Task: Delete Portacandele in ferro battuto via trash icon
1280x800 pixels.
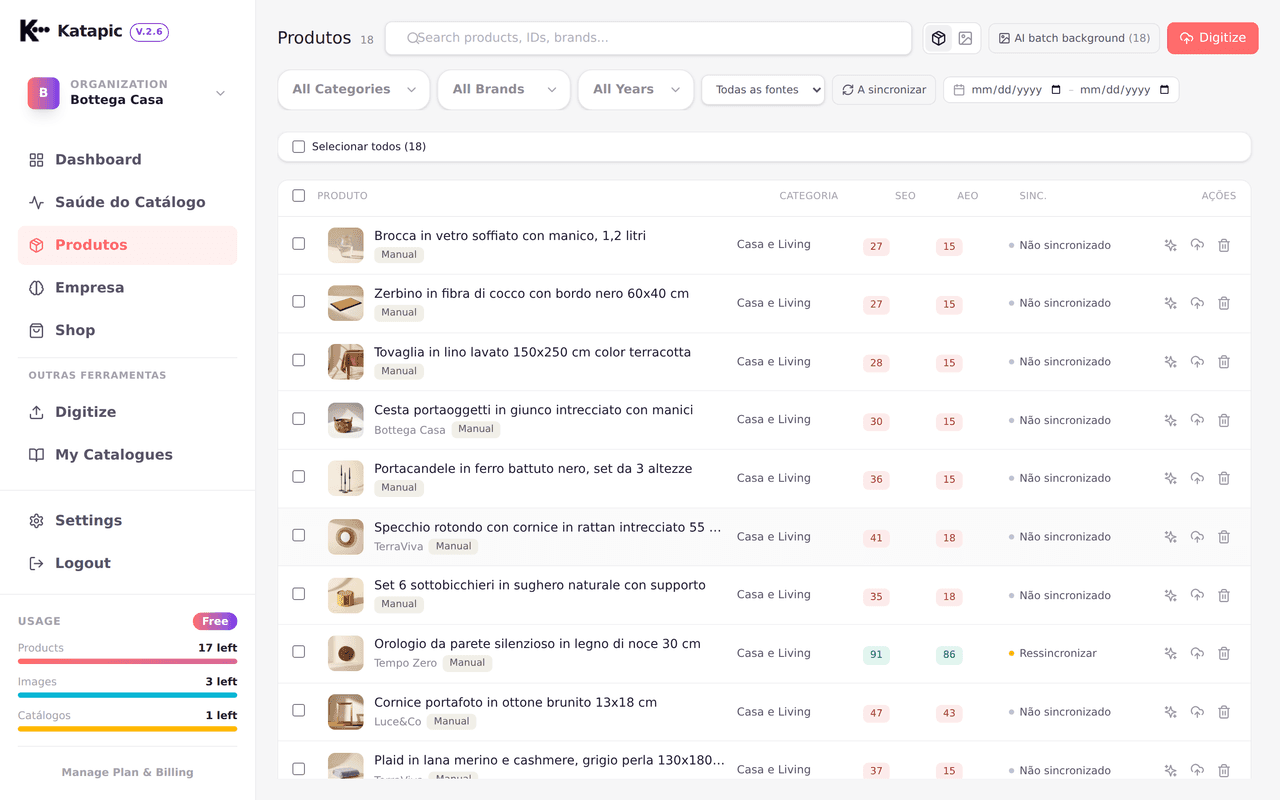Action: click(1224, 478)
